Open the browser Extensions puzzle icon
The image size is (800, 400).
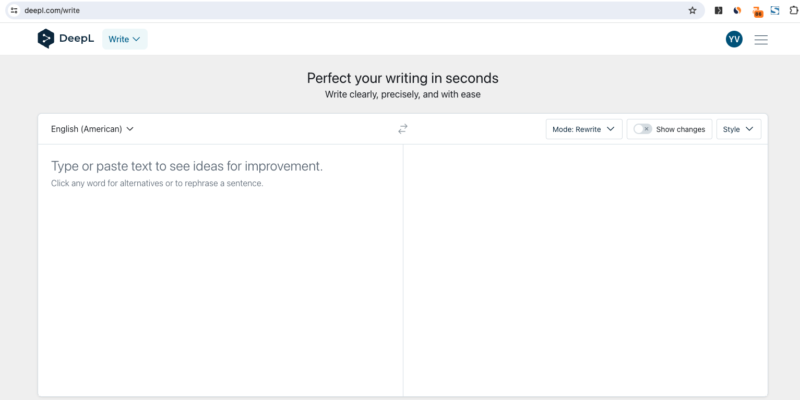coord(792,10)
